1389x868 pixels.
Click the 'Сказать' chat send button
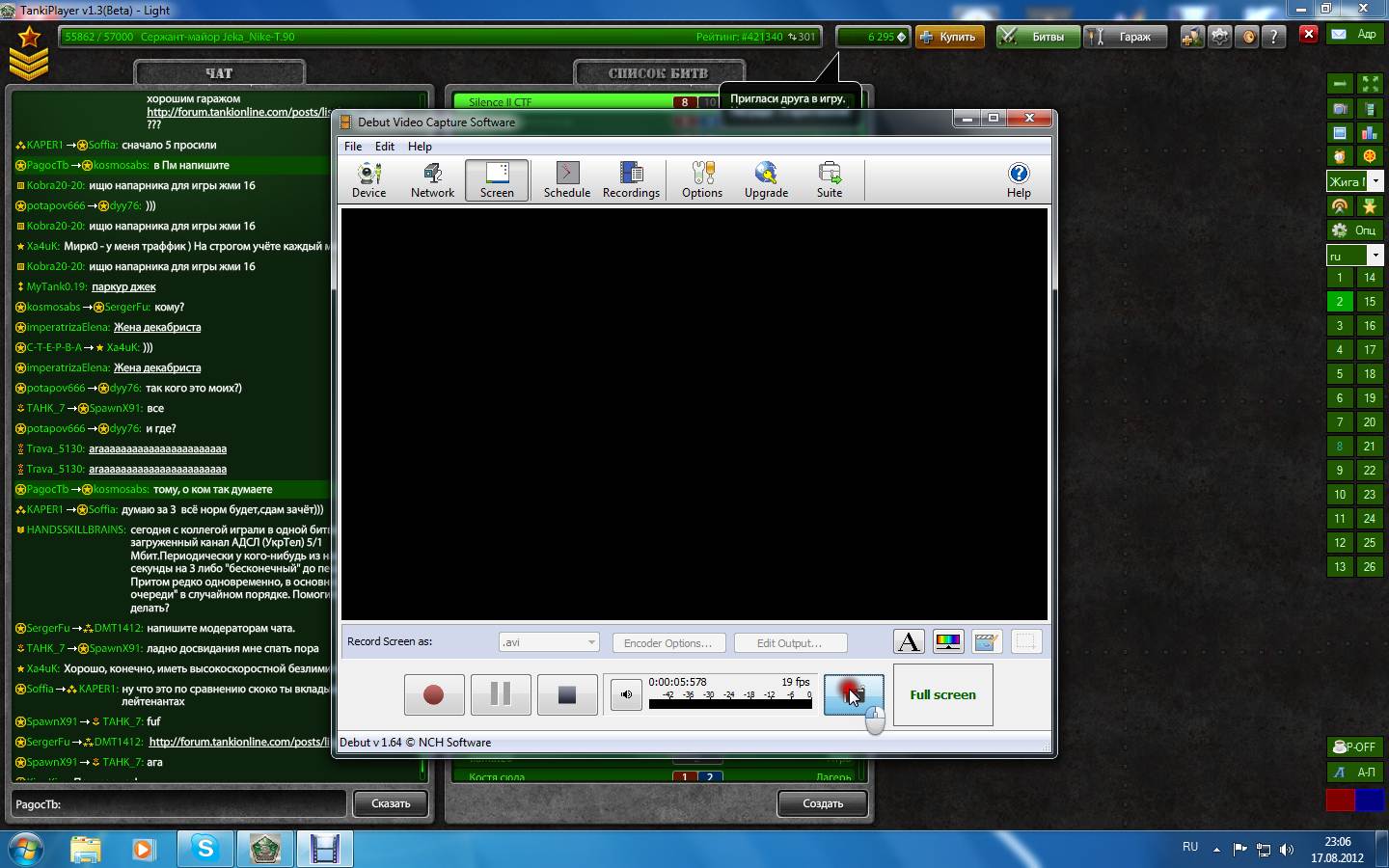pyautogui.click(x=391, y=803)
